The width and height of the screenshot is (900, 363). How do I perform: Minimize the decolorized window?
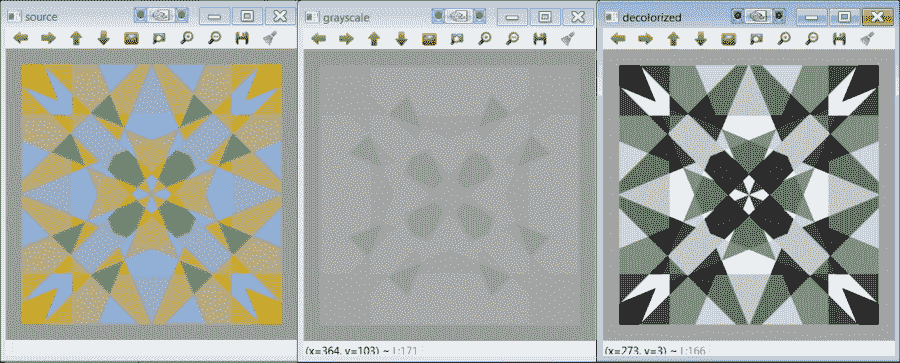tap(811, 17)
